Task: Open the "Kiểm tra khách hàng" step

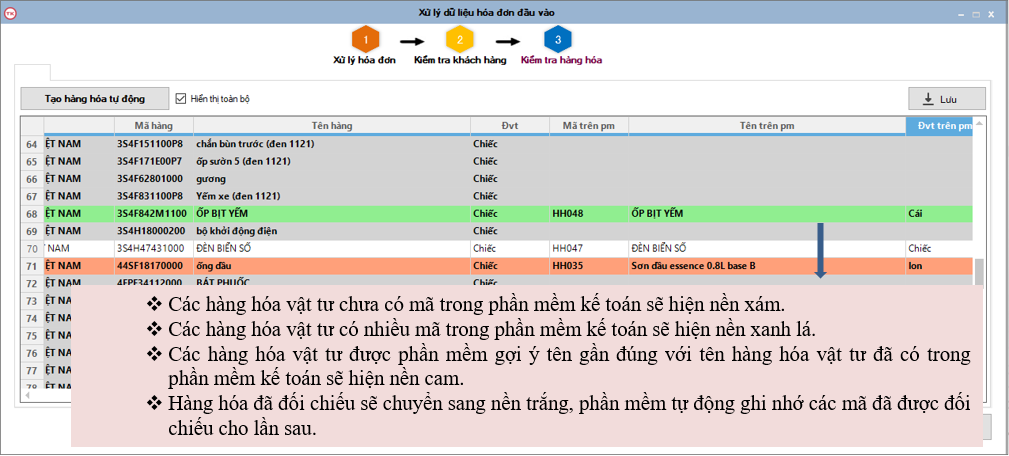Action: [x=461, y=60]
